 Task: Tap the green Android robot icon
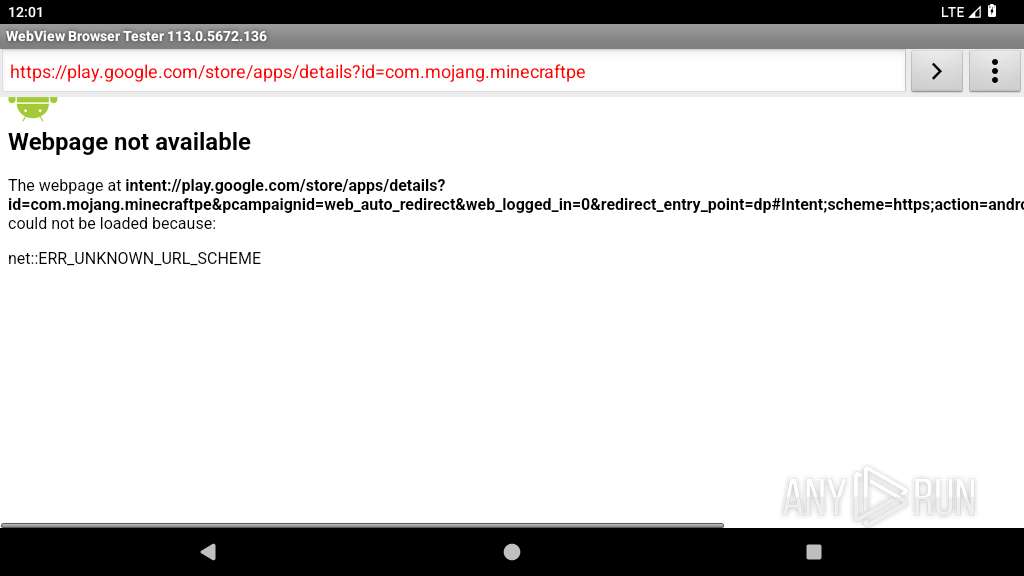(33, 108)
